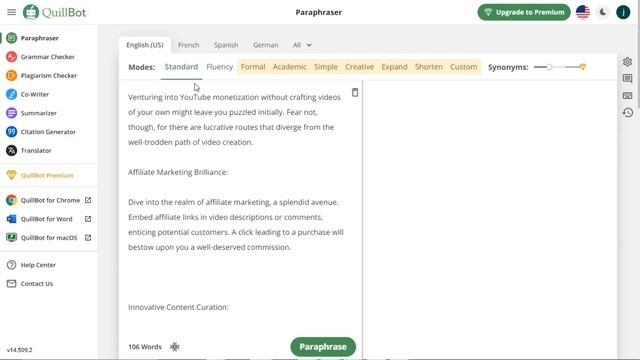
Task: Select the Shorten mode
Action: 429,67
